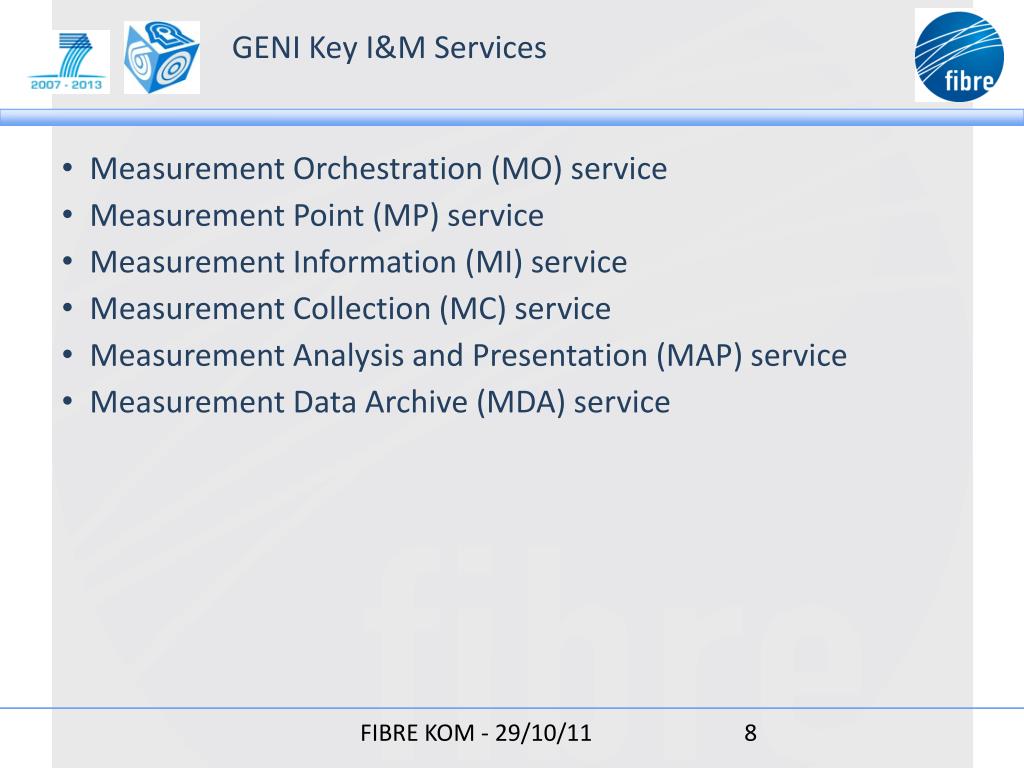Select Measurement Analysis and Presentation (MAP) service

click(x=468, y=356)
